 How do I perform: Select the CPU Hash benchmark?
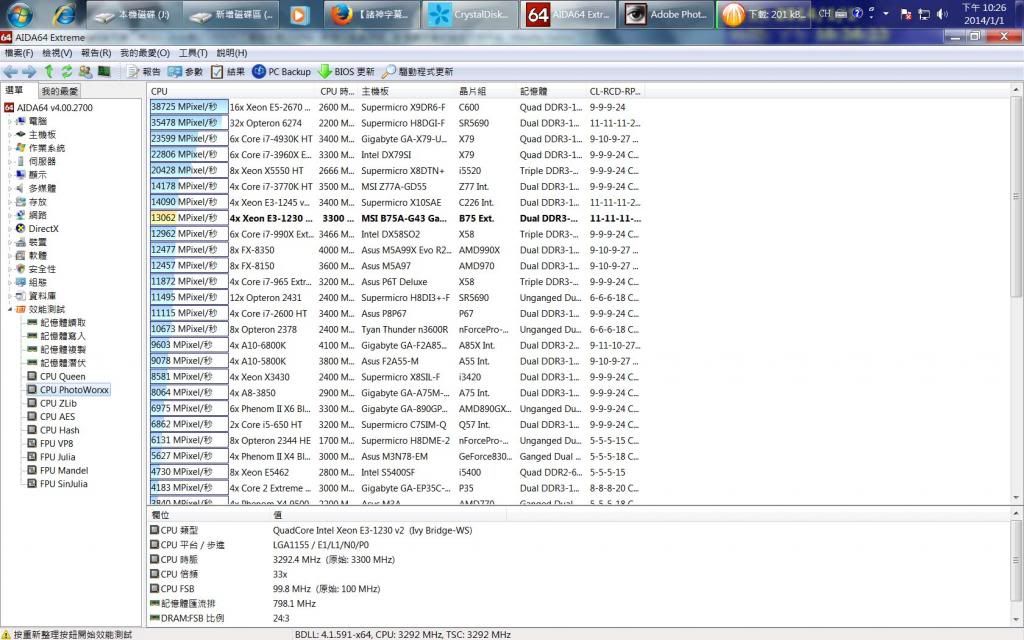tap(53, 430)
